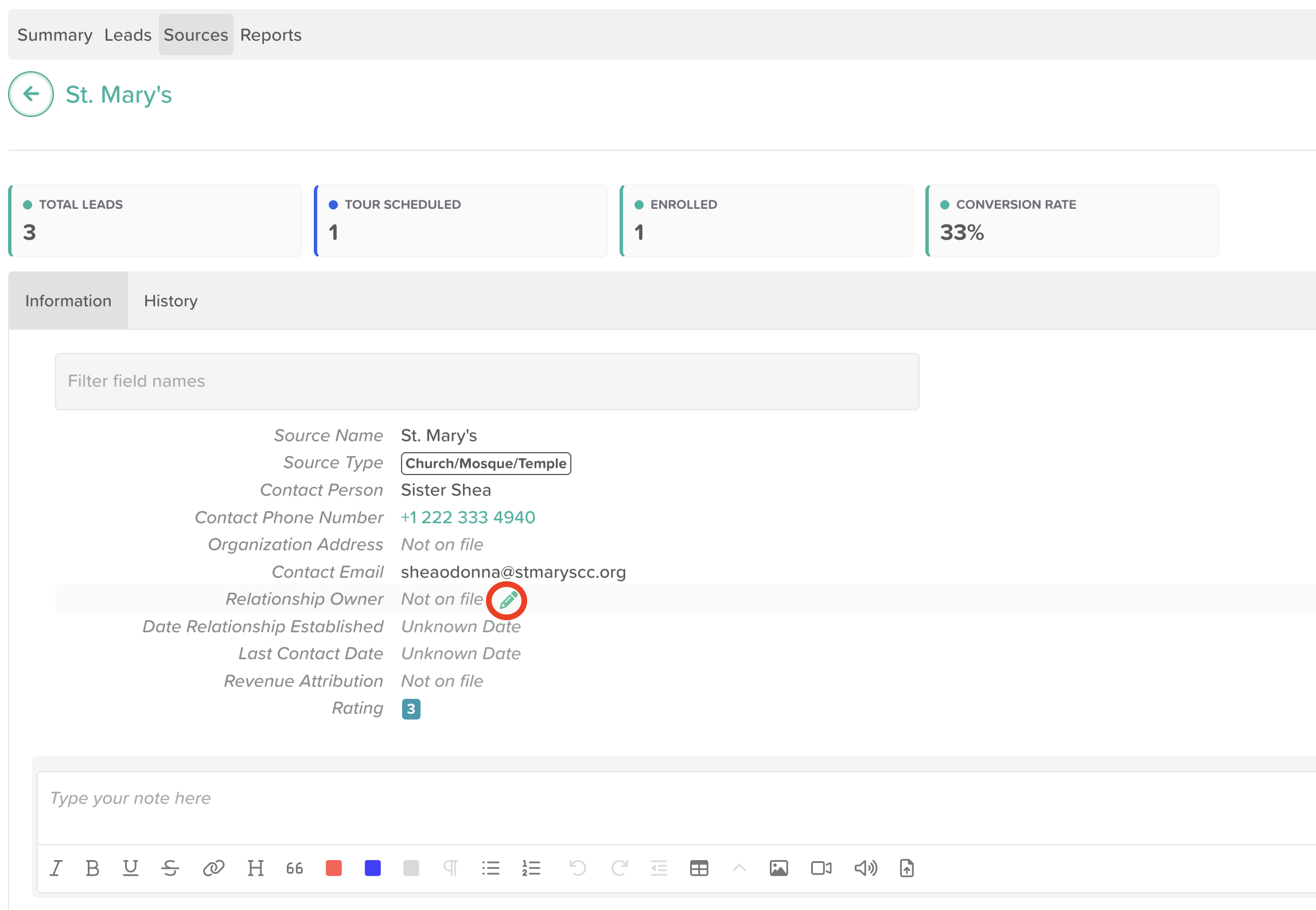Apply underline formatting in note toolbar

(131, 868)
